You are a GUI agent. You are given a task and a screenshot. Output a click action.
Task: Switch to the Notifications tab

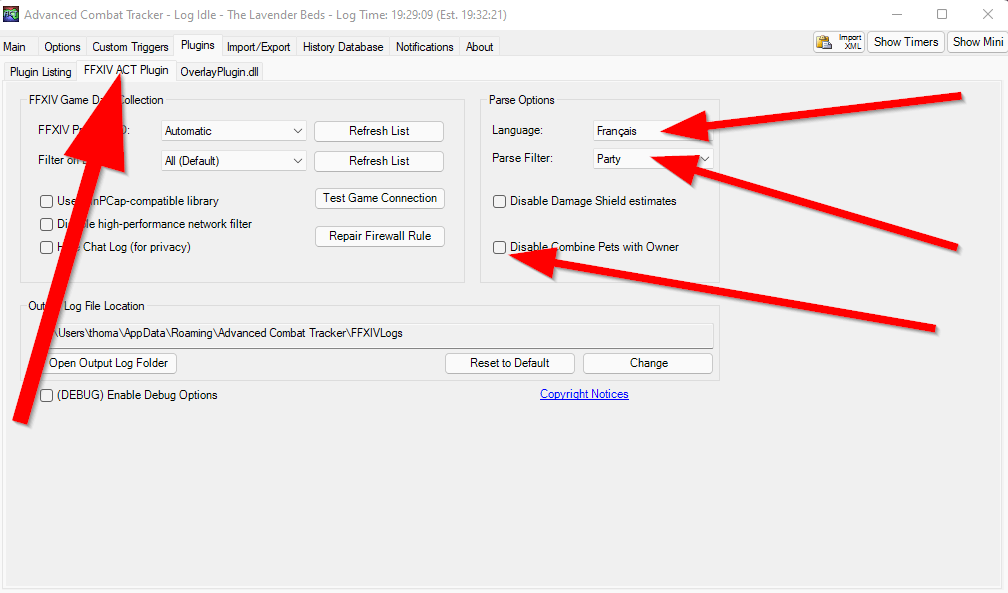coord(425,47)
